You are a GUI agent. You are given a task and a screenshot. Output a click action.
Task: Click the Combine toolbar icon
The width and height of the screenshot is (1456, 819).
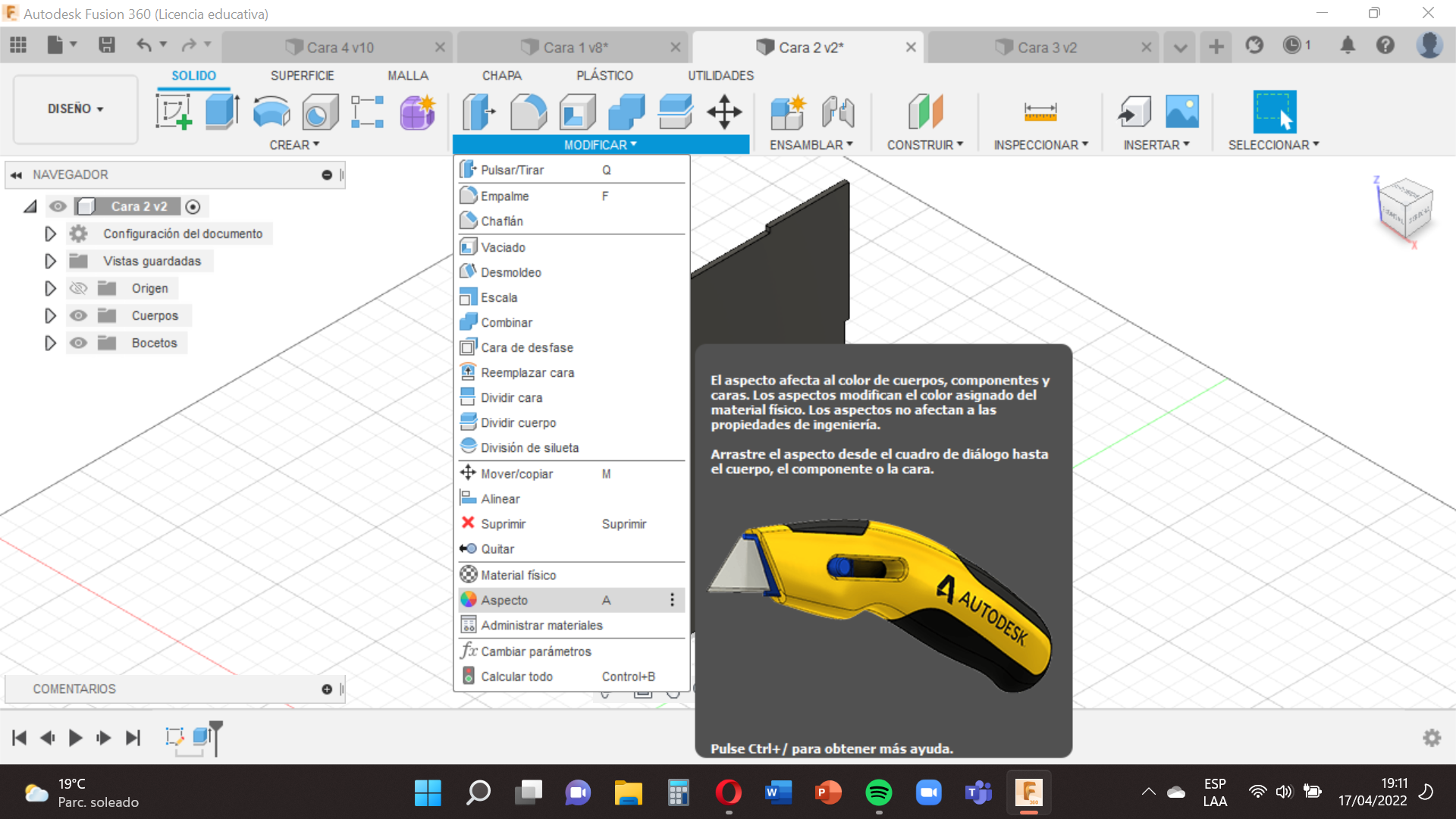(x=626, y=112)
